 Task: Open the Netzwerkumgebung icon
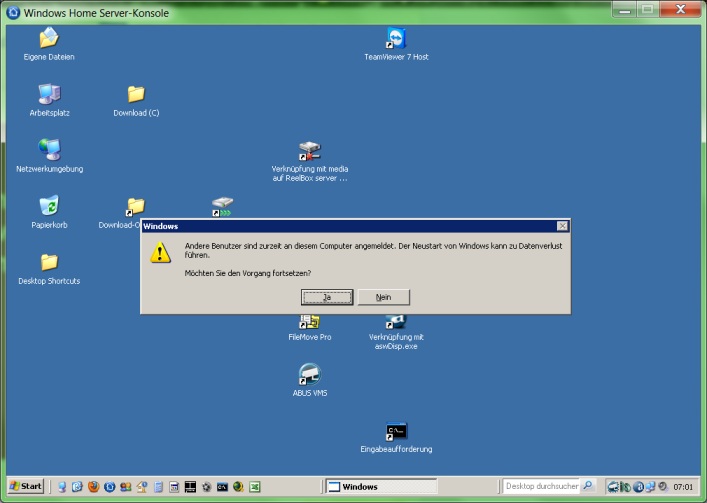coord(48,151)
